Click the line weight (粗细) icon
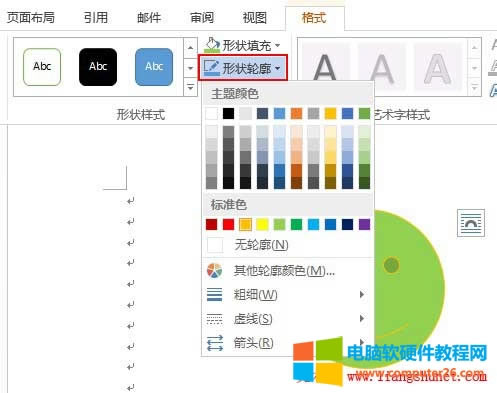This screenshot has height=393, width=497. pyautogui.click(x=214, y=295)
